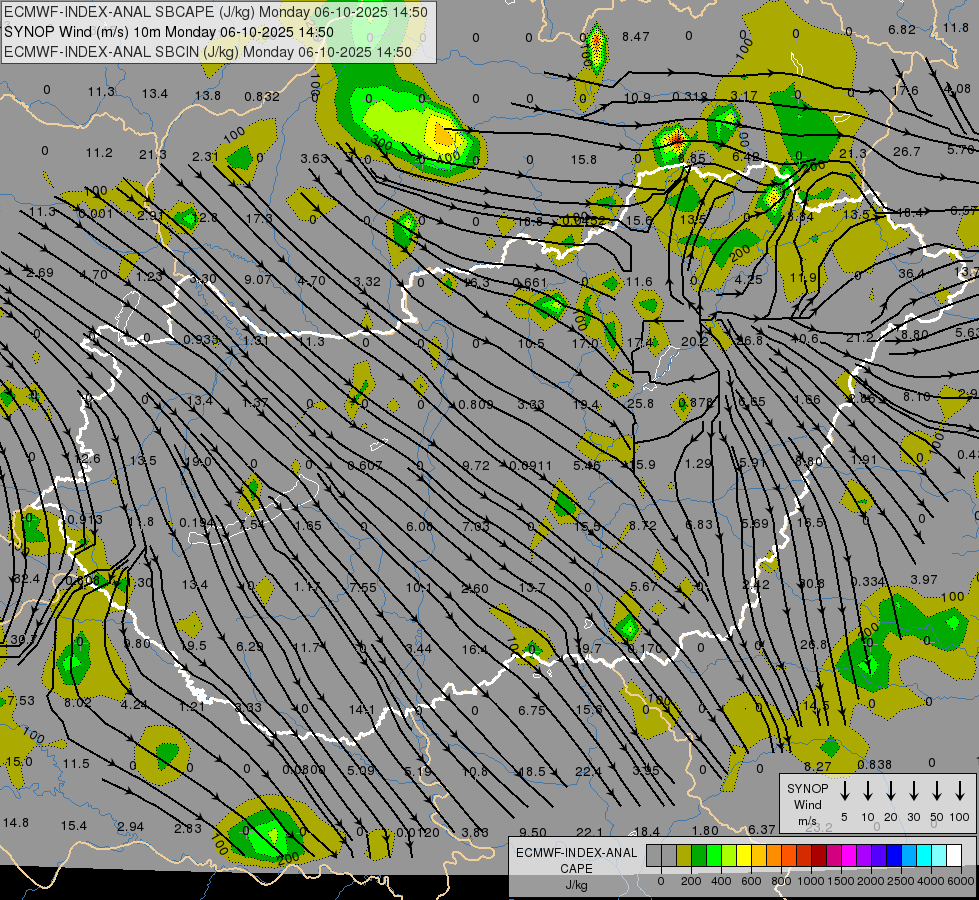This screenshot has height=900, width=979.
Task: Click the map value 8.47
Action: [x=636, y=37]
